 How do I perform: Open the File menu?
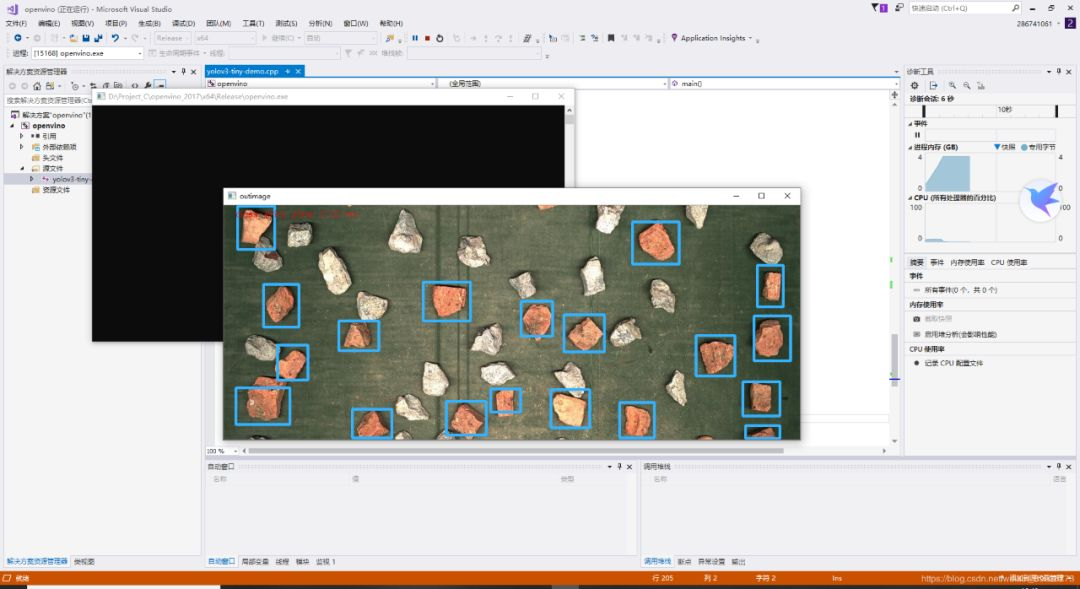(17, 23)
